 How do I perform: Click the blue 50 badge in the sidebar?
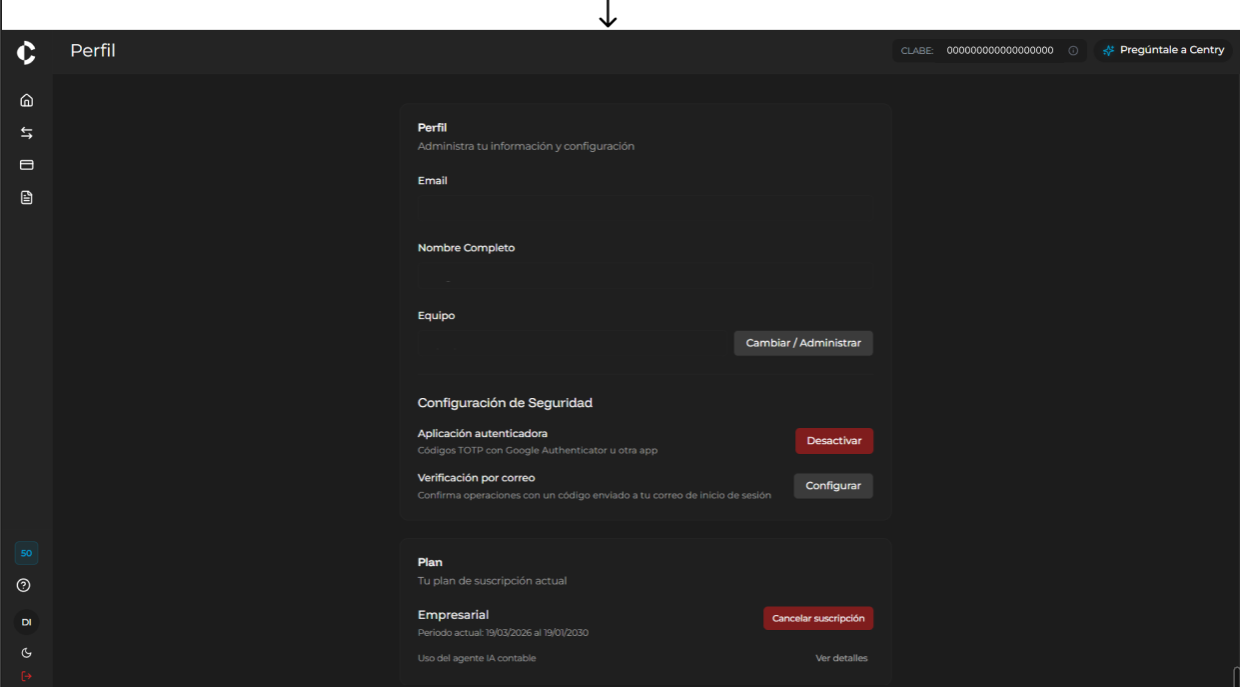pos(26,553)
